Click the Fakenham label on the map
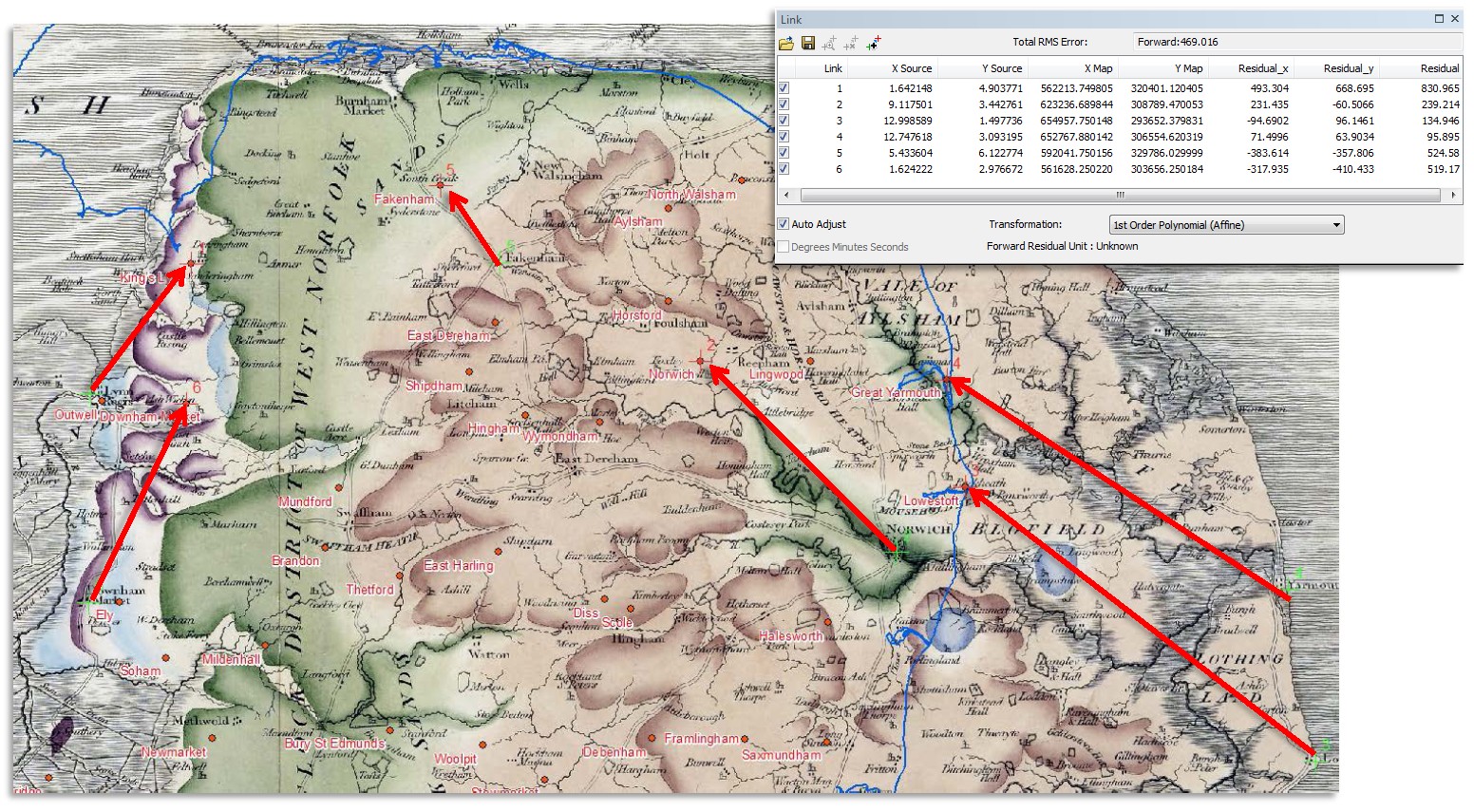The width and height of the screenshot is (1474, 812). (405, 199)
